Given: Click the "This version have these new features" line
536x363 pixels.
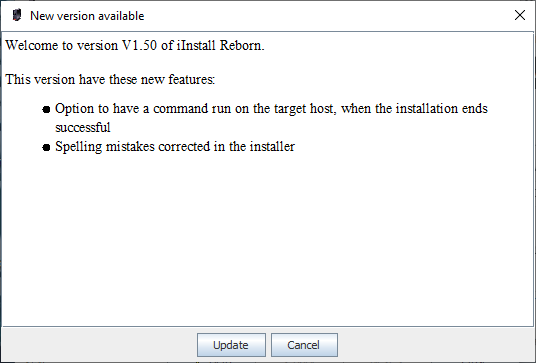Looking at the screenshot, I should coord(110,79).
